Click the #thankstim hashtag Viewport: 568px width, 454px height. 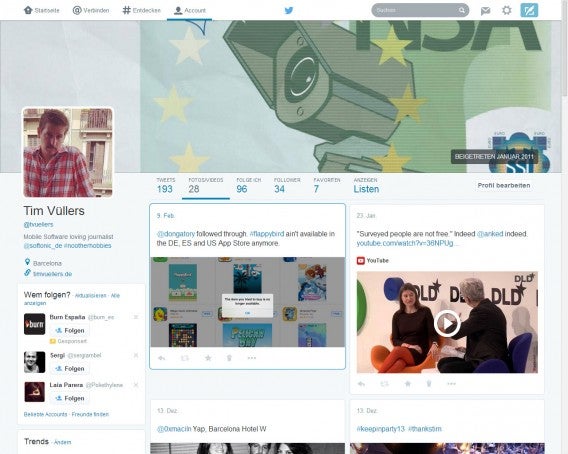[x=425, y=429]
